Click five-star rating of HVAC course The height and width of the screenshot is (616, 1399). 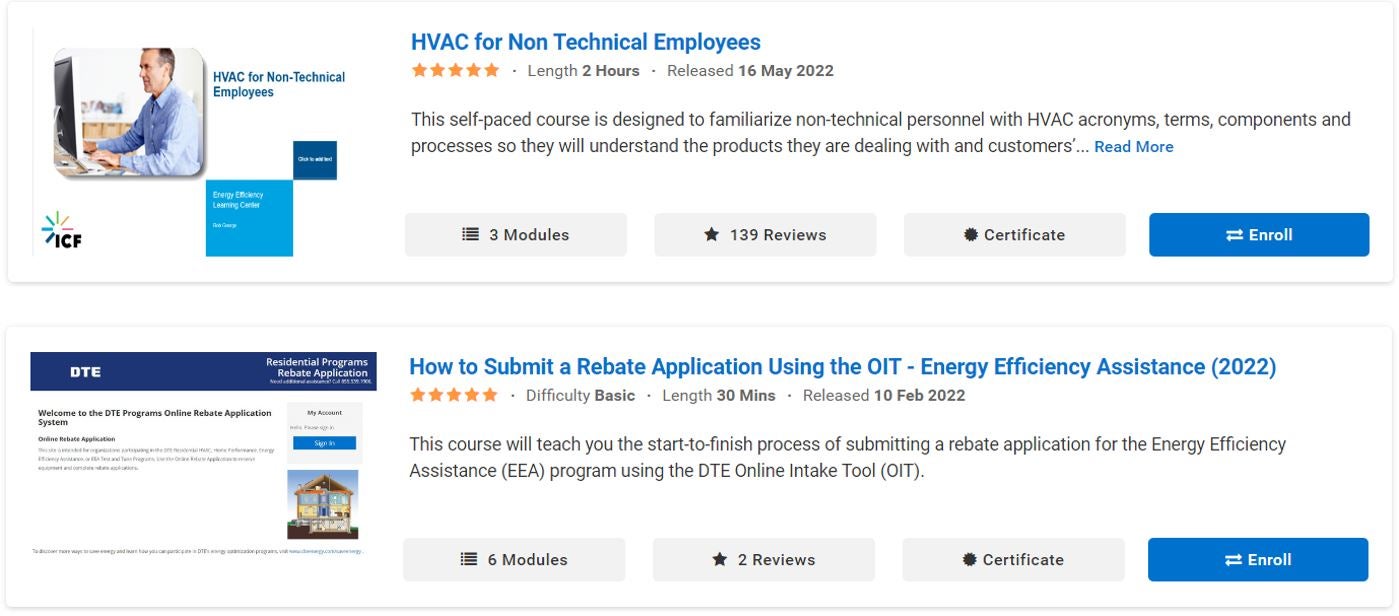click(x=455, y=70)
